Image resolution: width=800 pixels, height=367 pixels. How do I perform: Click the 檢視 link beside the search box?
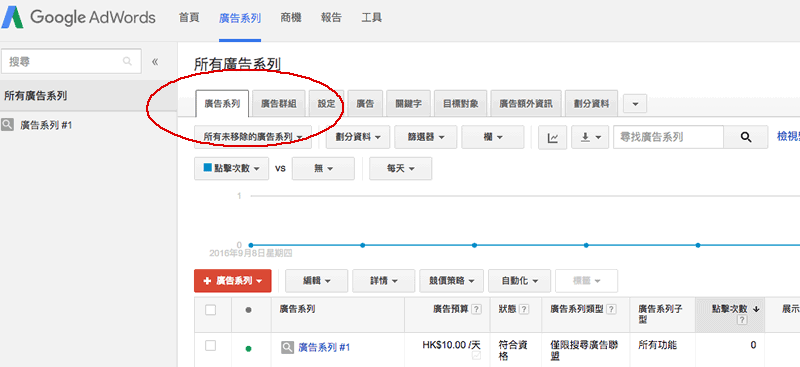788,137
